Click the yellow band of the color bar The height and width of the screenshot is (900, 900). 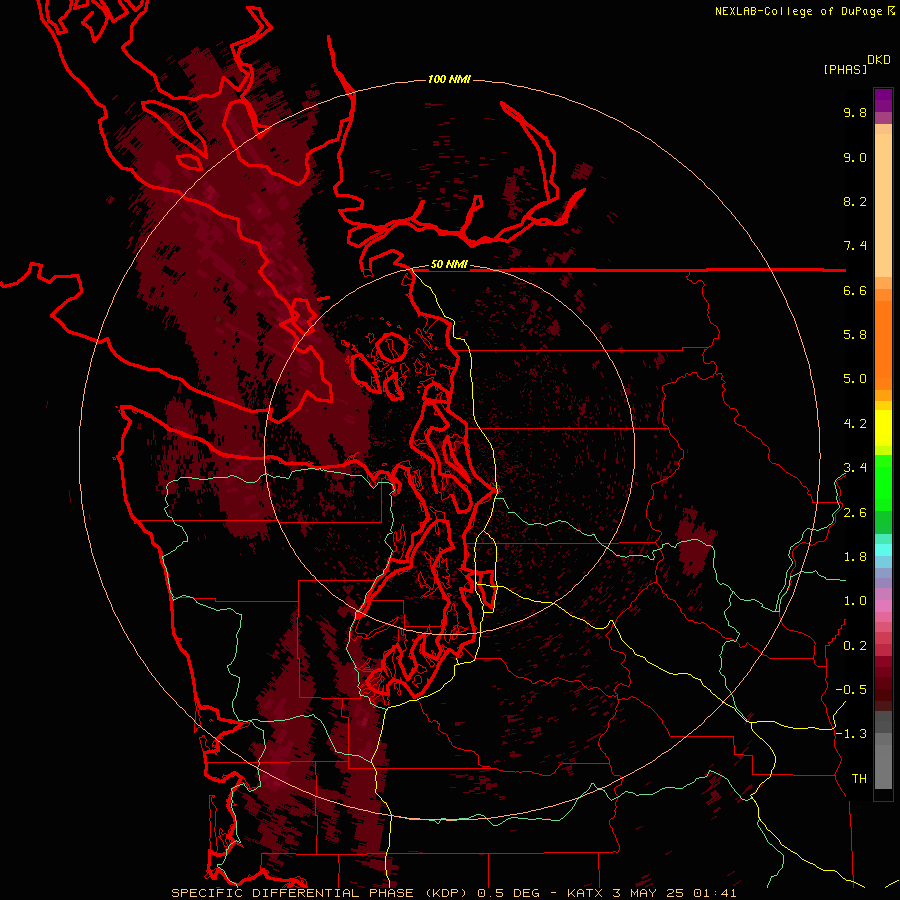[883, 427]
